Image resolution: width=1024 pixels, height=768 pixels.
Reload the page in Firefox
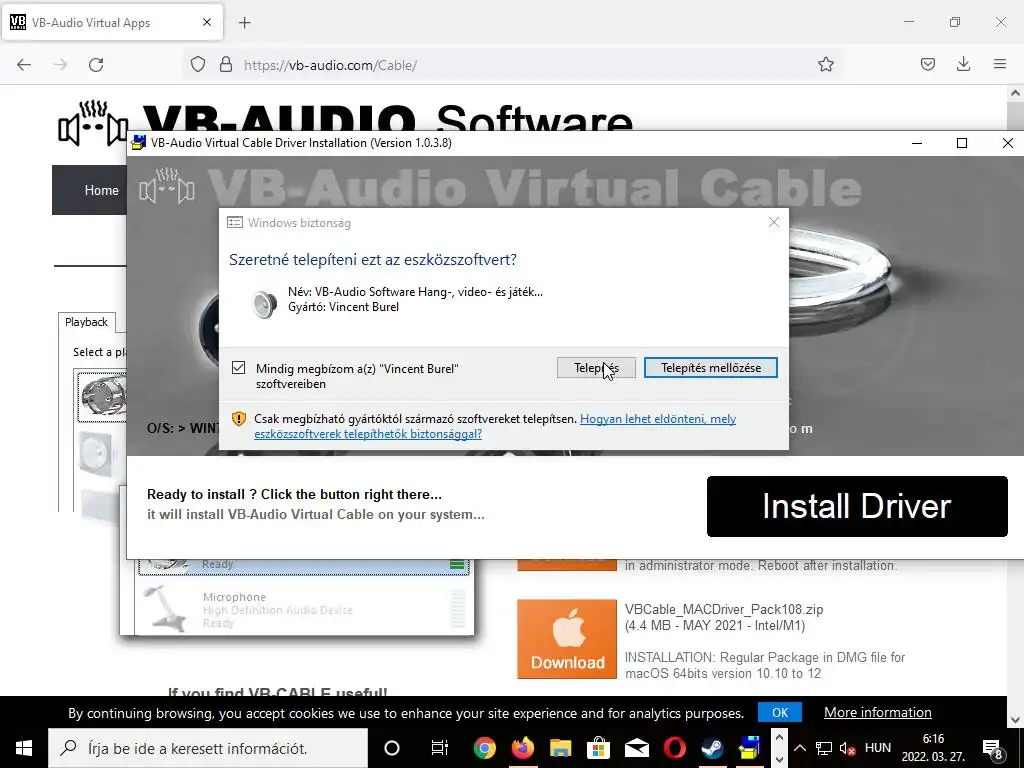(96, 65)
